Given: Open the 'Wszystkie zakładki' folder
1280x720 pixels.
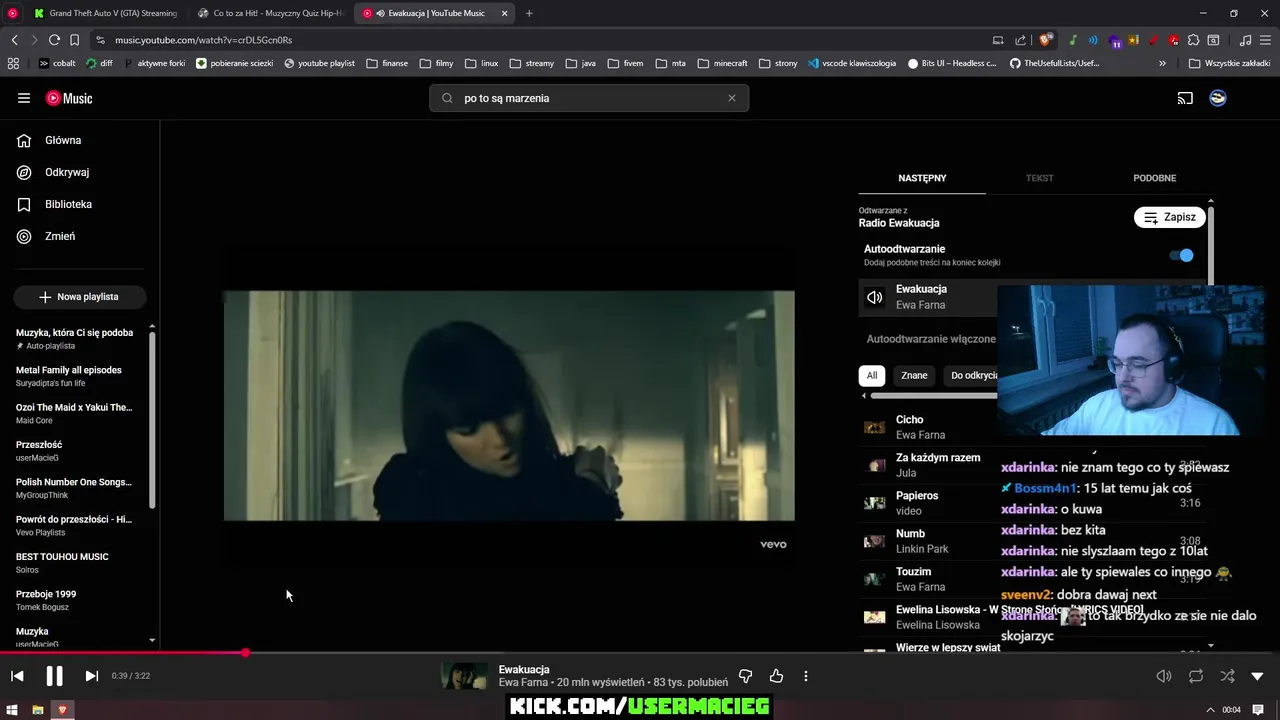Looking at the screenshot, I should (x=1229, y=63).
